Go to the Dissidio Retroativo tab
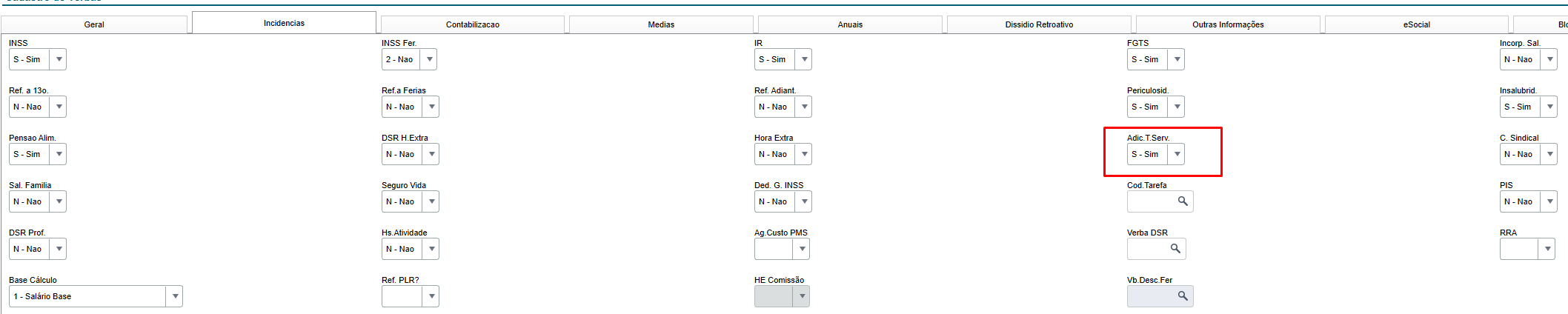 click(x=1039, y=24)
